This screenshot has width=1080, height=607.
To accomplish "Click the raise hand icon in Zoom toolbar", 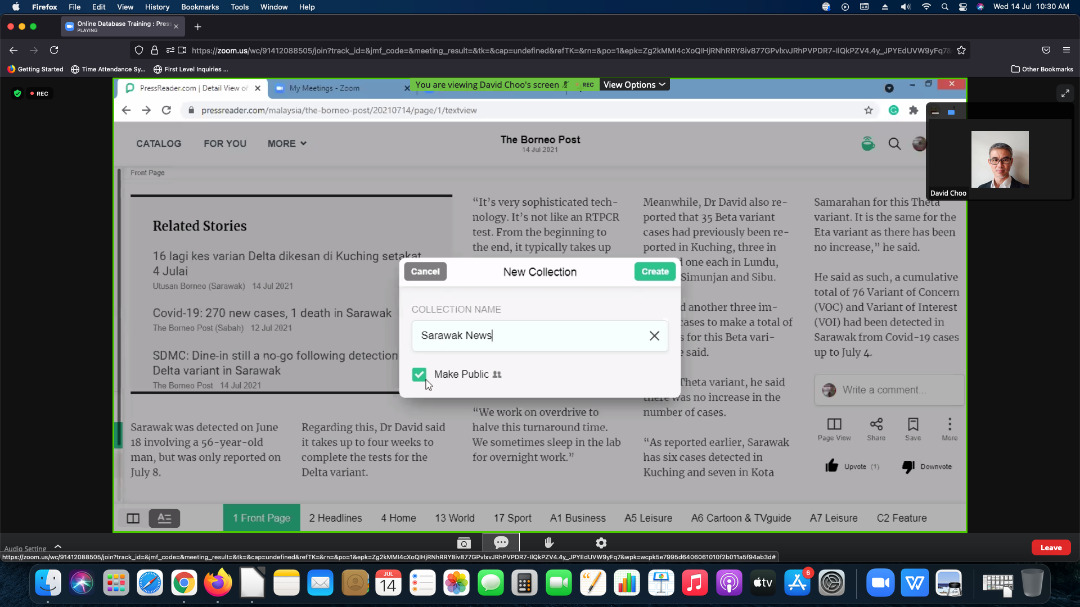I will coord(549,542).
